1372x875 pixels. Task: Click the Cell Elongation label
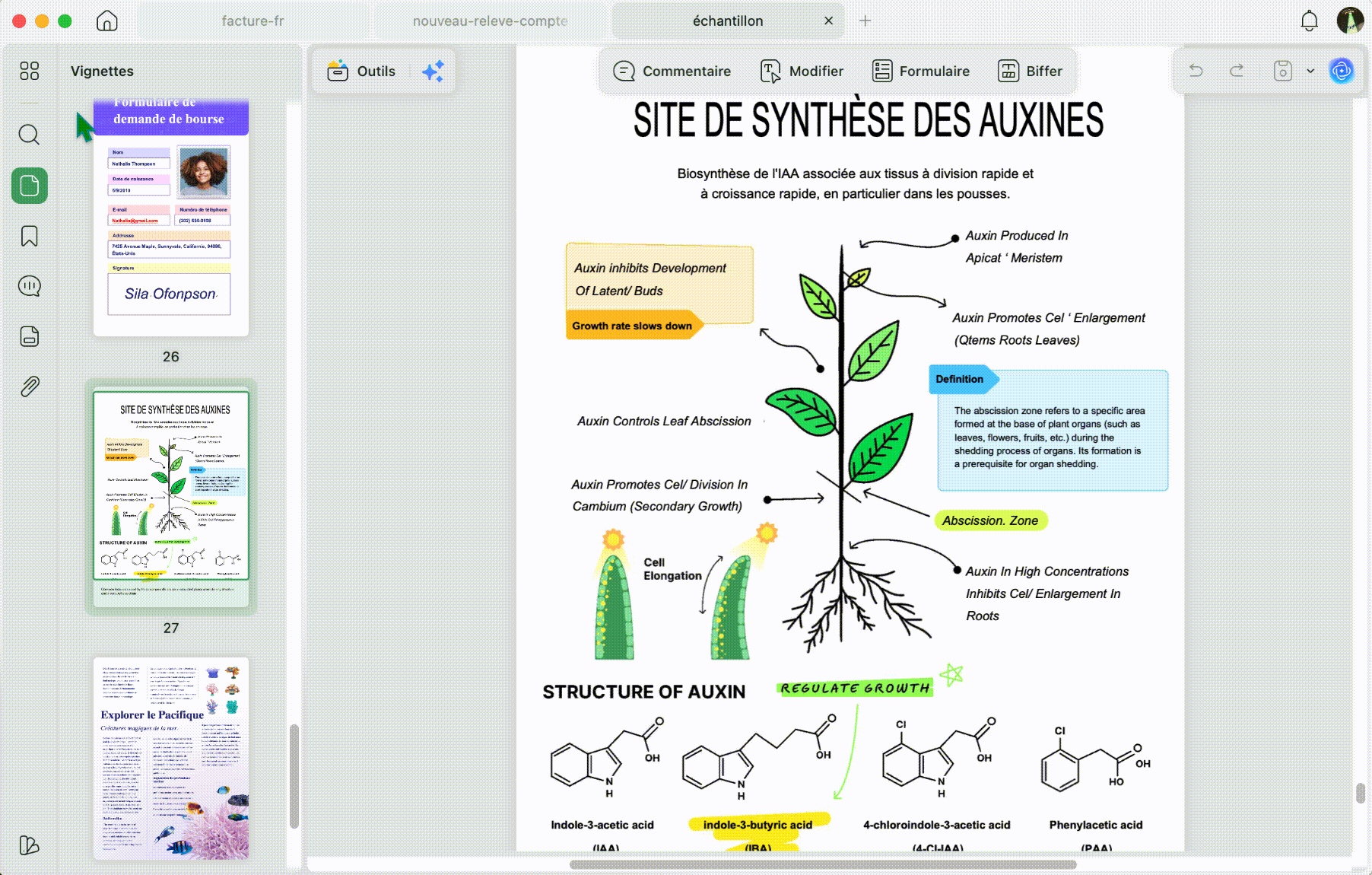(672, 569)
